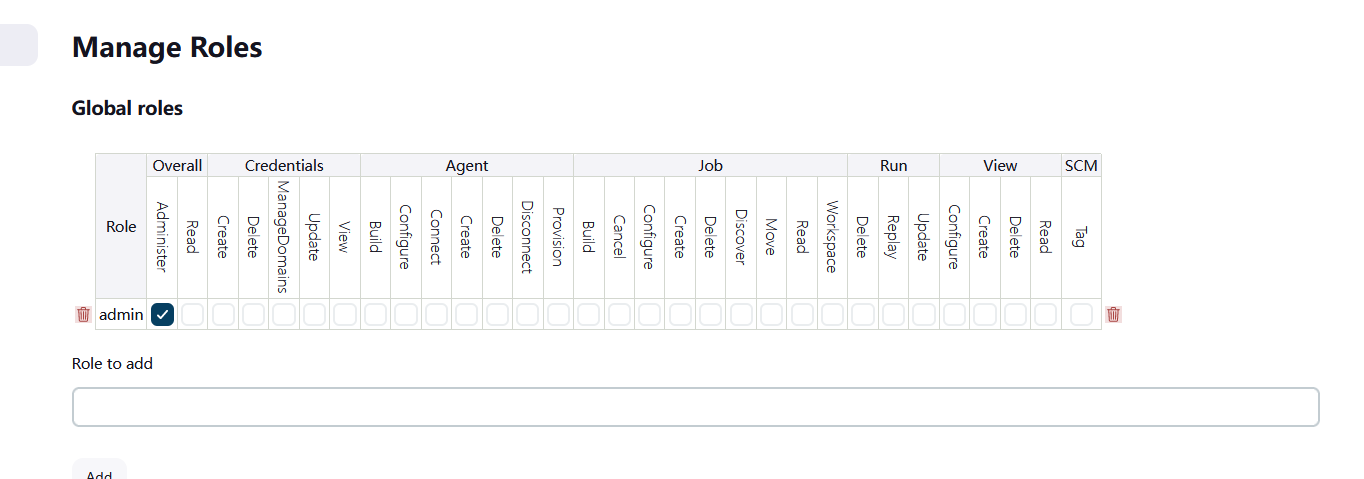Check Job Discover for admin role

741,315
